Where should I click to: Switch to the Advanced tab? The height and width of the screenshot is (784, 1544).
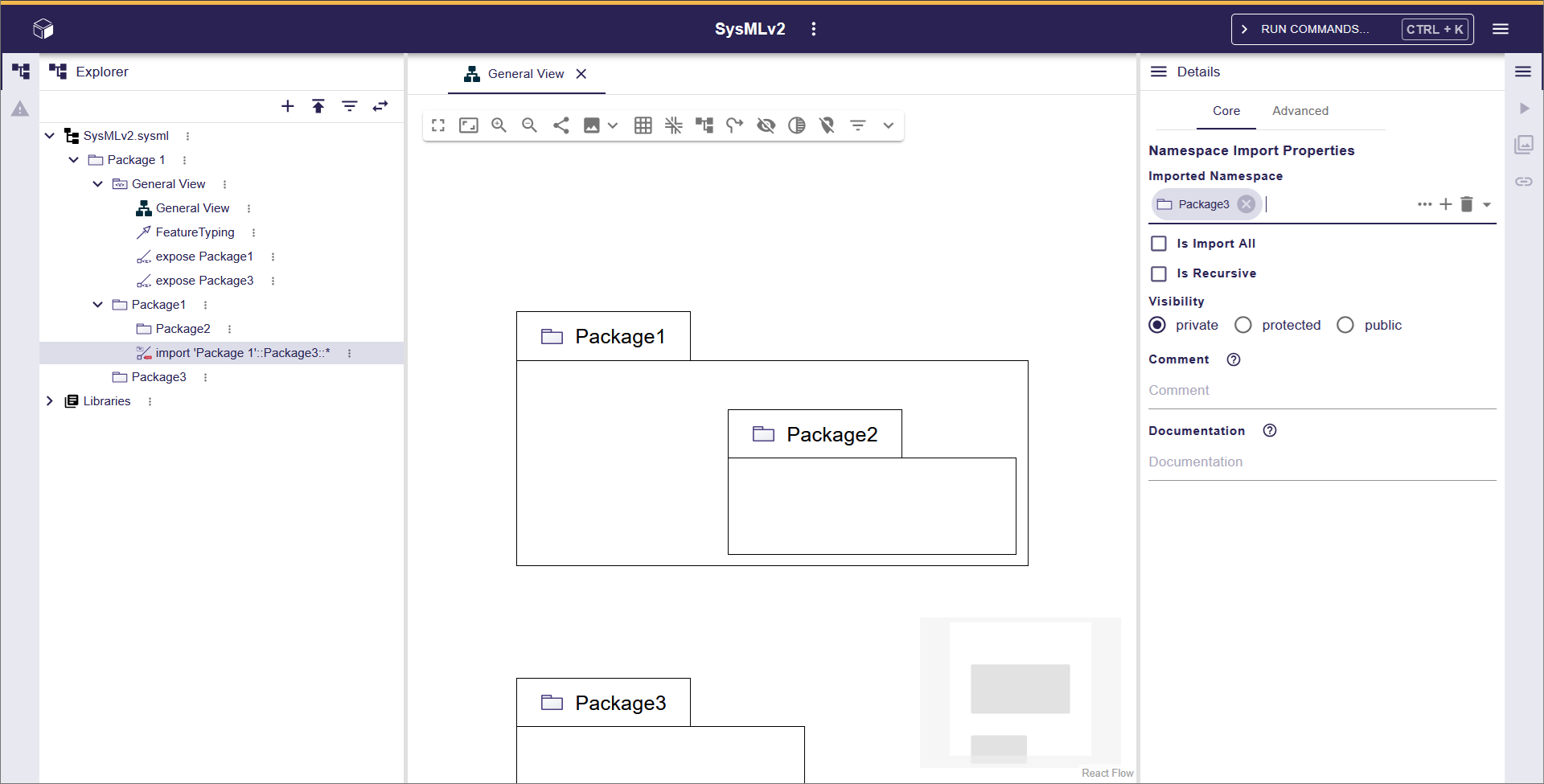click(1300, 111)
